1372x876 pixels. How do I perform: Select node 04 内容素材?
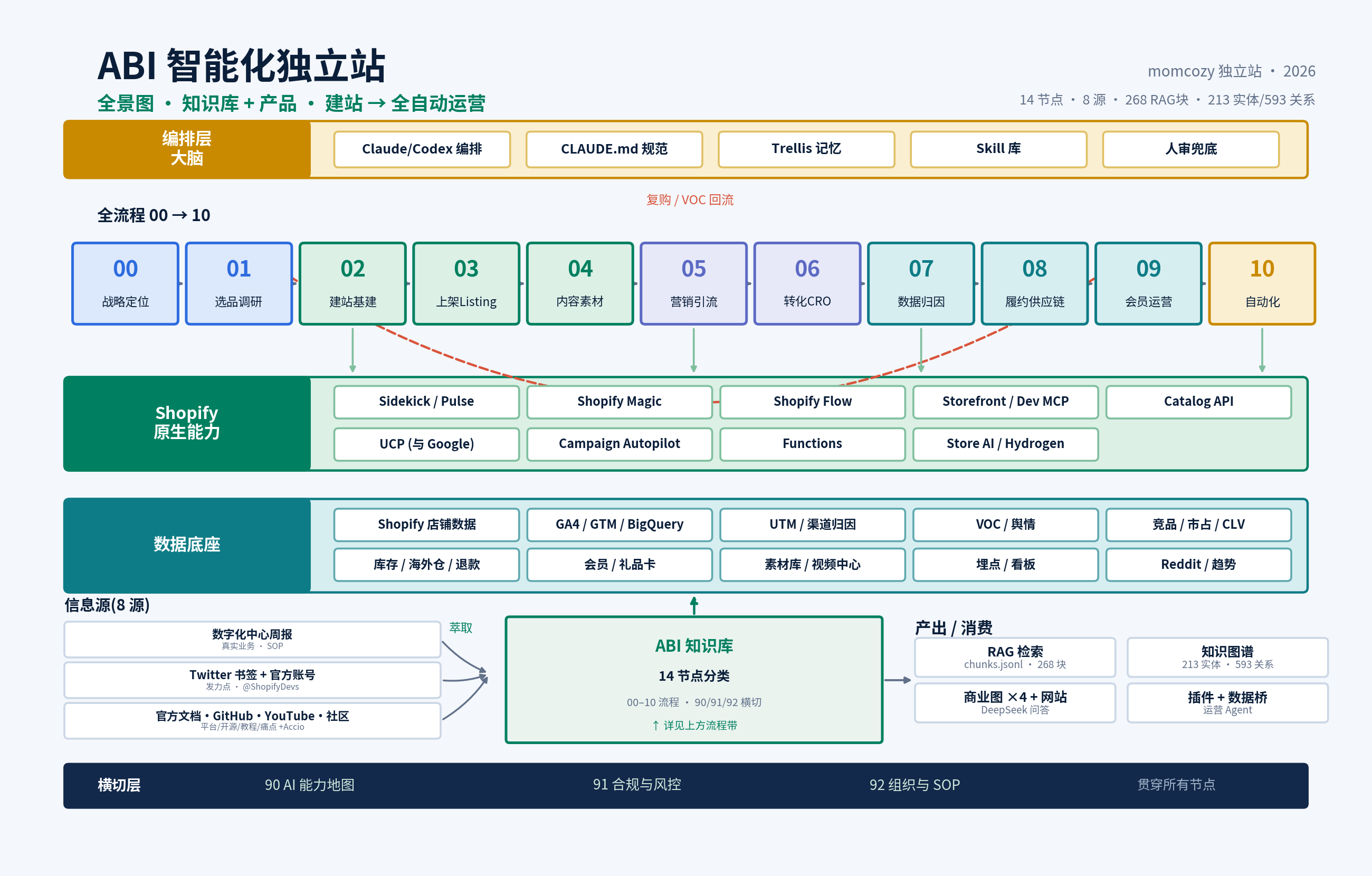coord(580,284)
